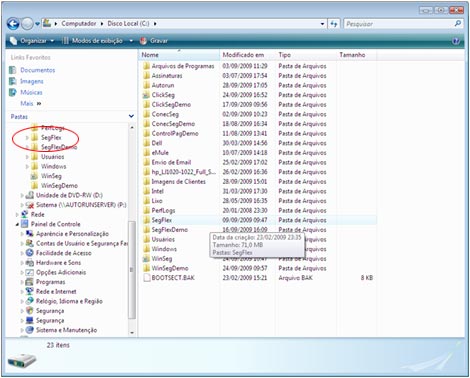Click the Rede e Internet icon
This screenshot has height=378, width=470.
click(x=30, y=291)
